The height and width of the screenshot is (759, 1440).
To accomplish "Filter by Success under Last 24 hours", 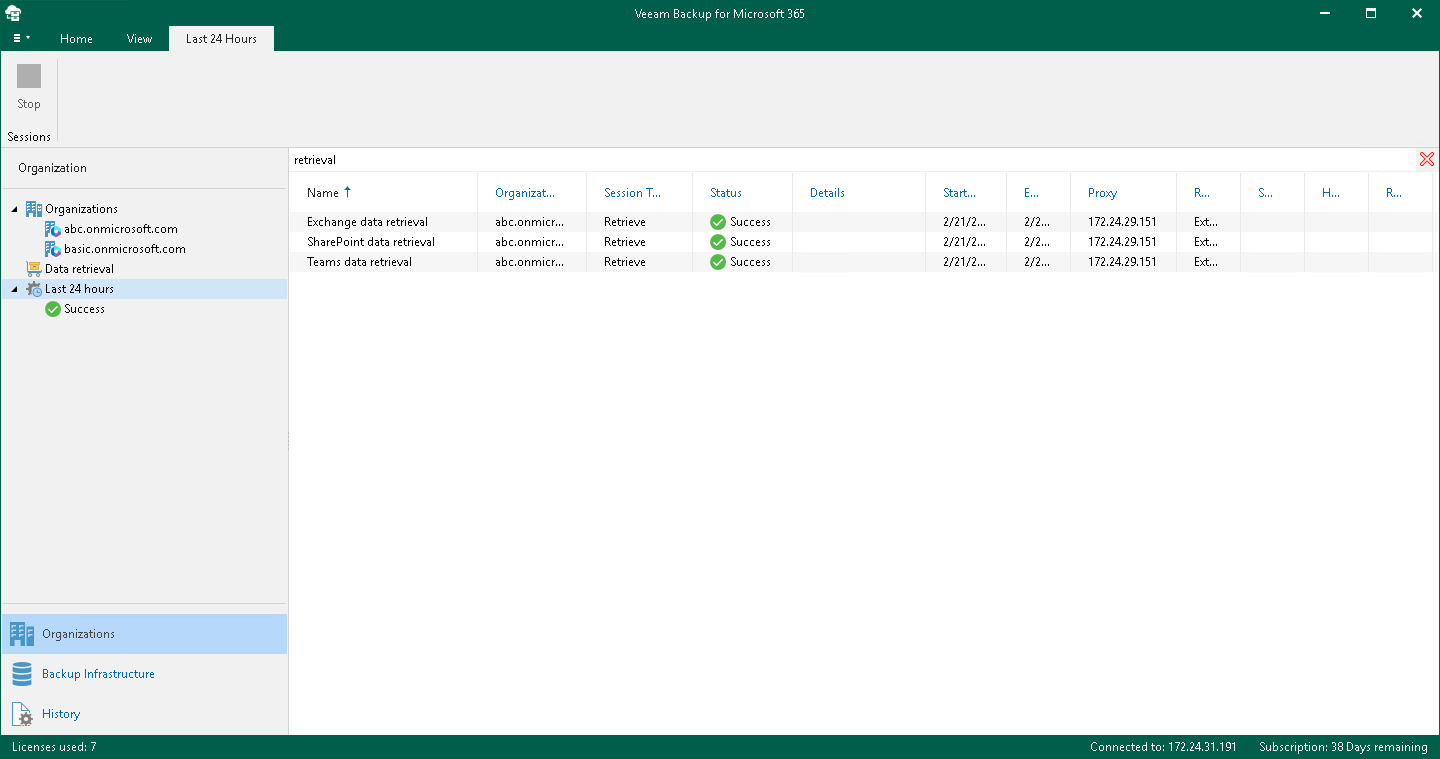I will 84,309.
